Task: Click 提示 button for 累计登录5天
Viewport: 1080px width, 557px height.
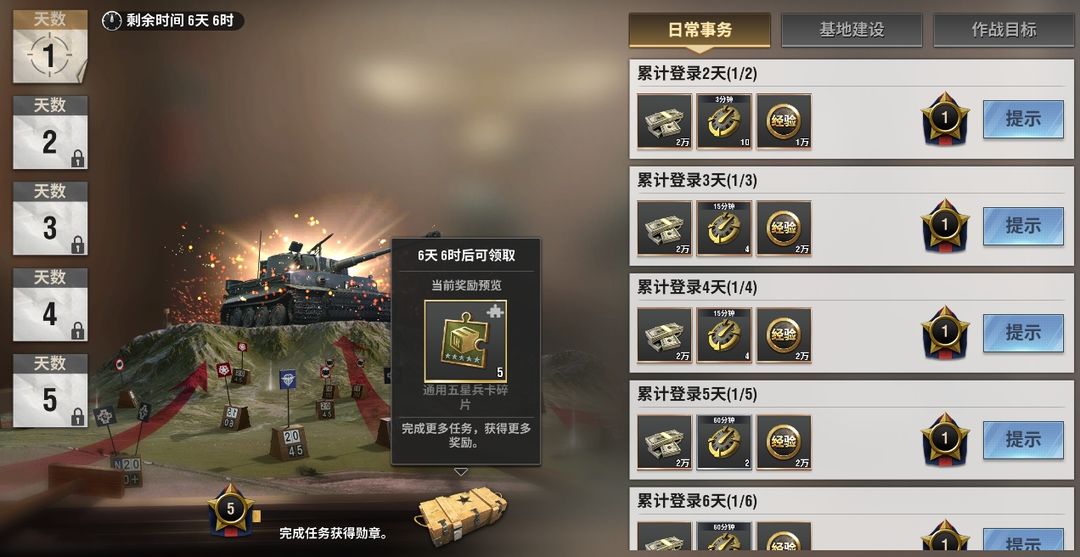Action: coord(1023,440)
